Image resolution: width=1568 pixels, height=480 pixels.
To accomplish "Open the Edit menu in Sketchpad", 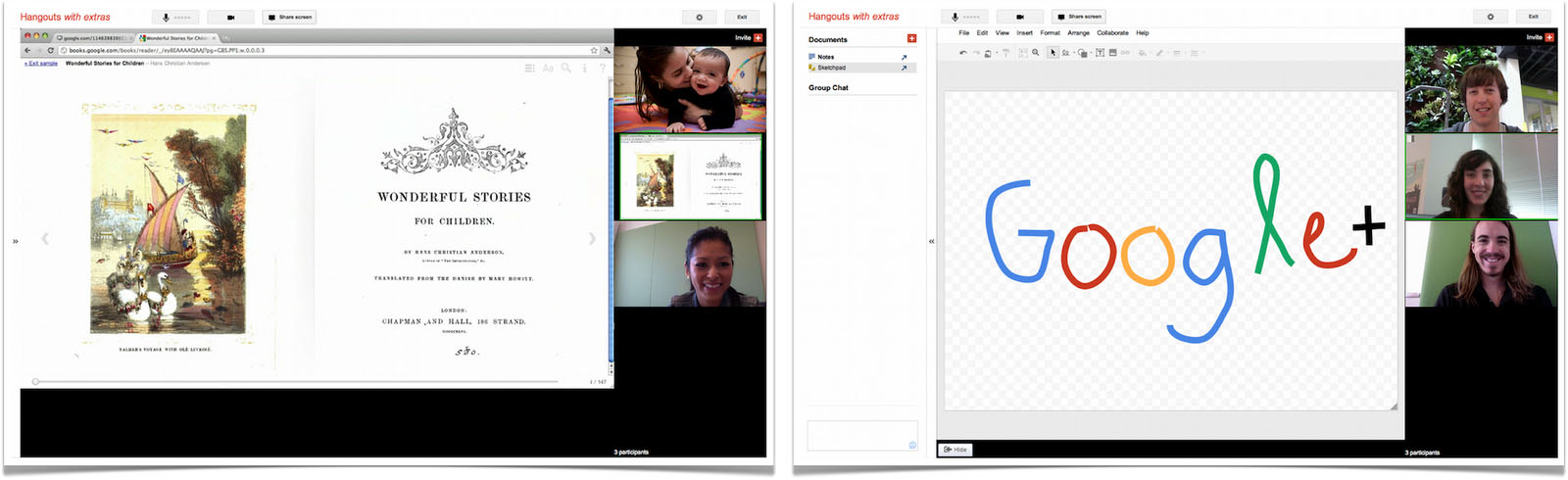I will (x=982, y=32).
